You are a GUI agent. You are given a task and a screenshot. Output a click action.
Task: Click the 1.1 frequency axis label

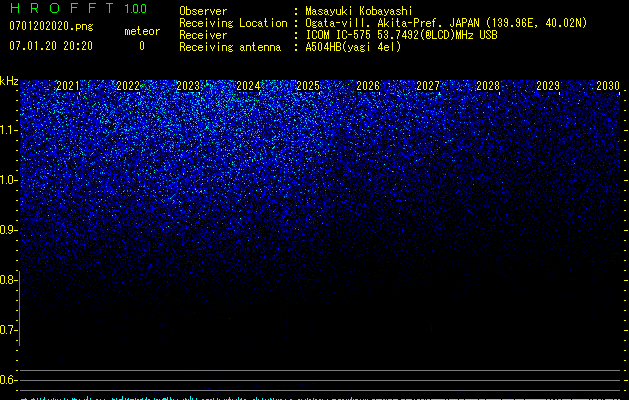tap(8, 130)
